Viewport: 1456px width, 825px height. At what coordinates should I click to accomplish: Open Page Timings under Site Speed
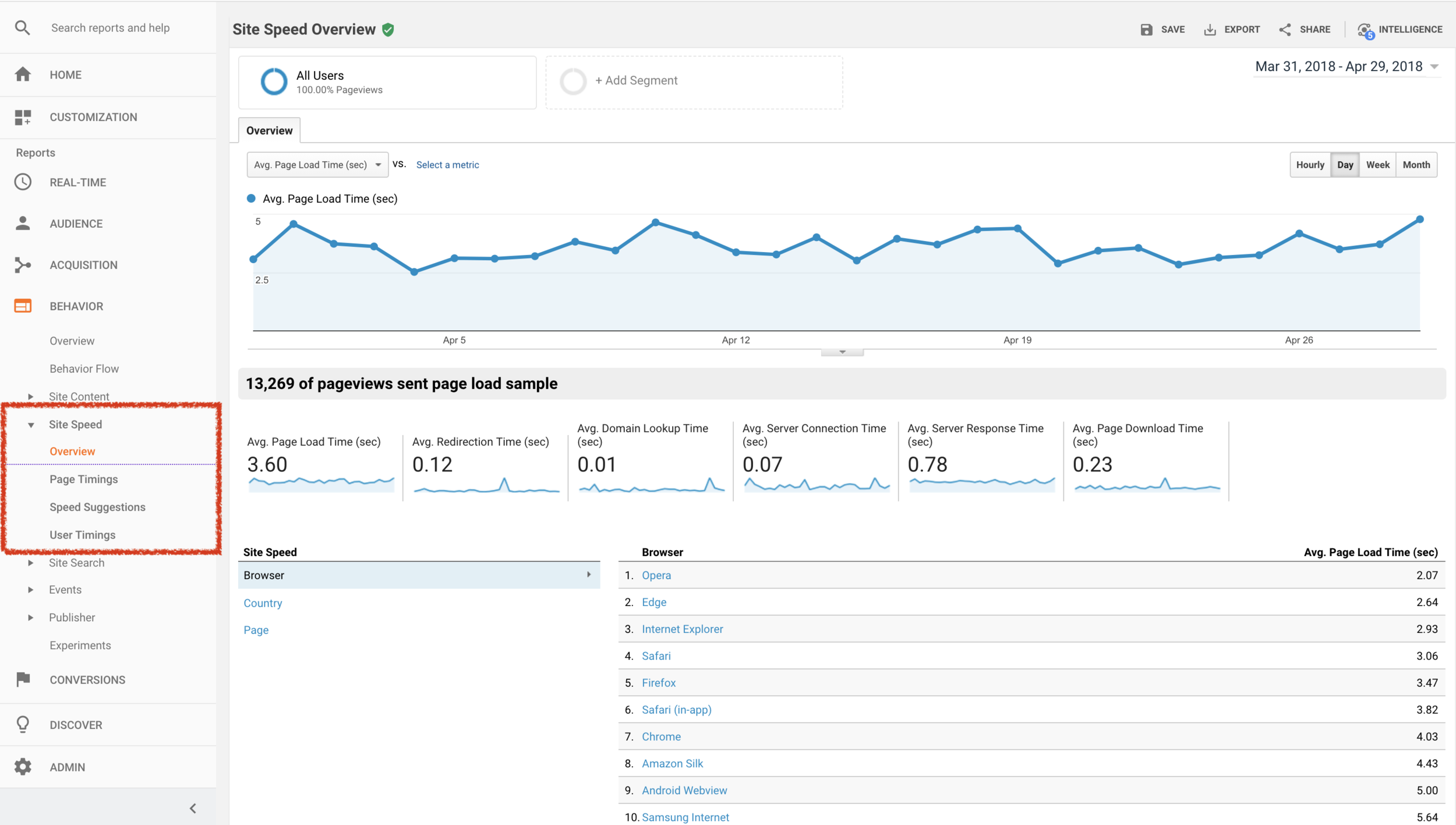(x=83, y=479)
